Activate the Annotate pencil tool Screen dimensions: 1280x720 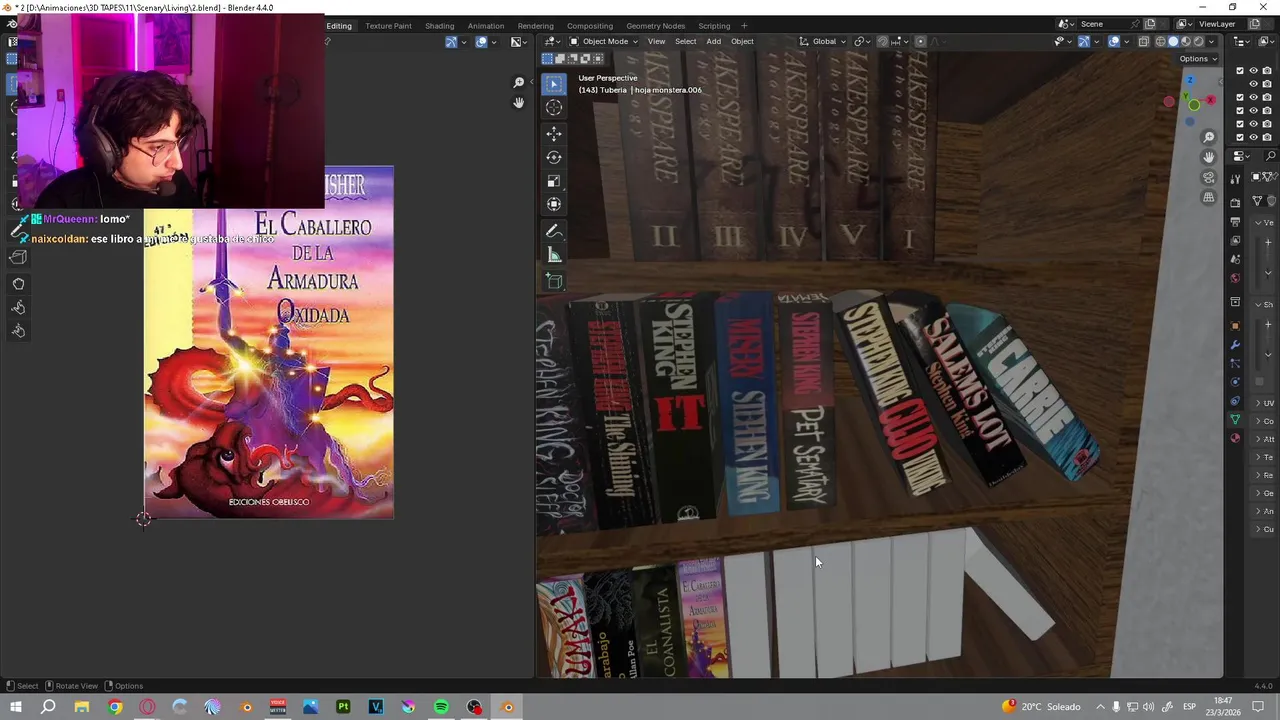pos(554,231)
